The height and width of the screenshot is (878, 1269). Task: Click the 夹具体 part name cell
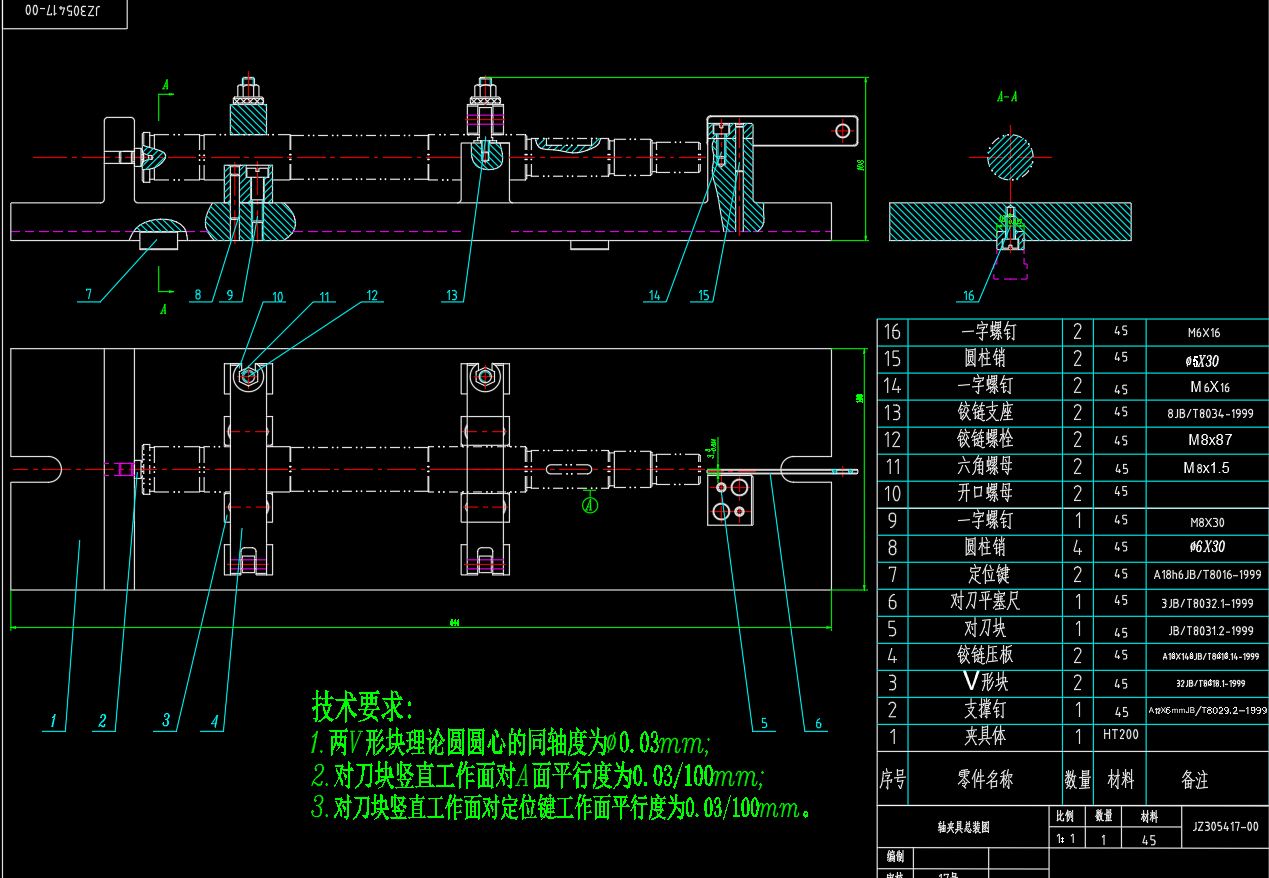986,736
